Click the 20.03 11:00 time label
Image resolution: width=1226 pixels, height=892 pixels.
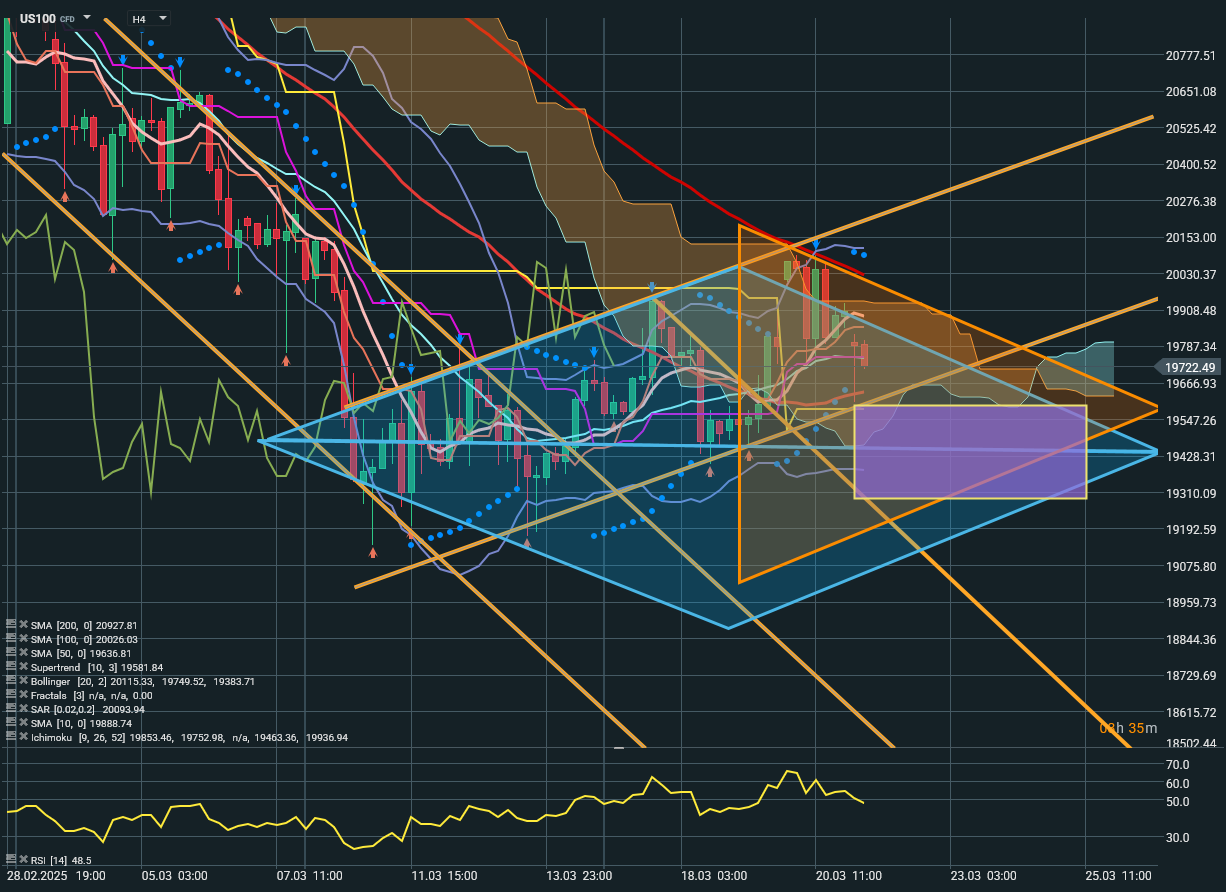point(848,875)
